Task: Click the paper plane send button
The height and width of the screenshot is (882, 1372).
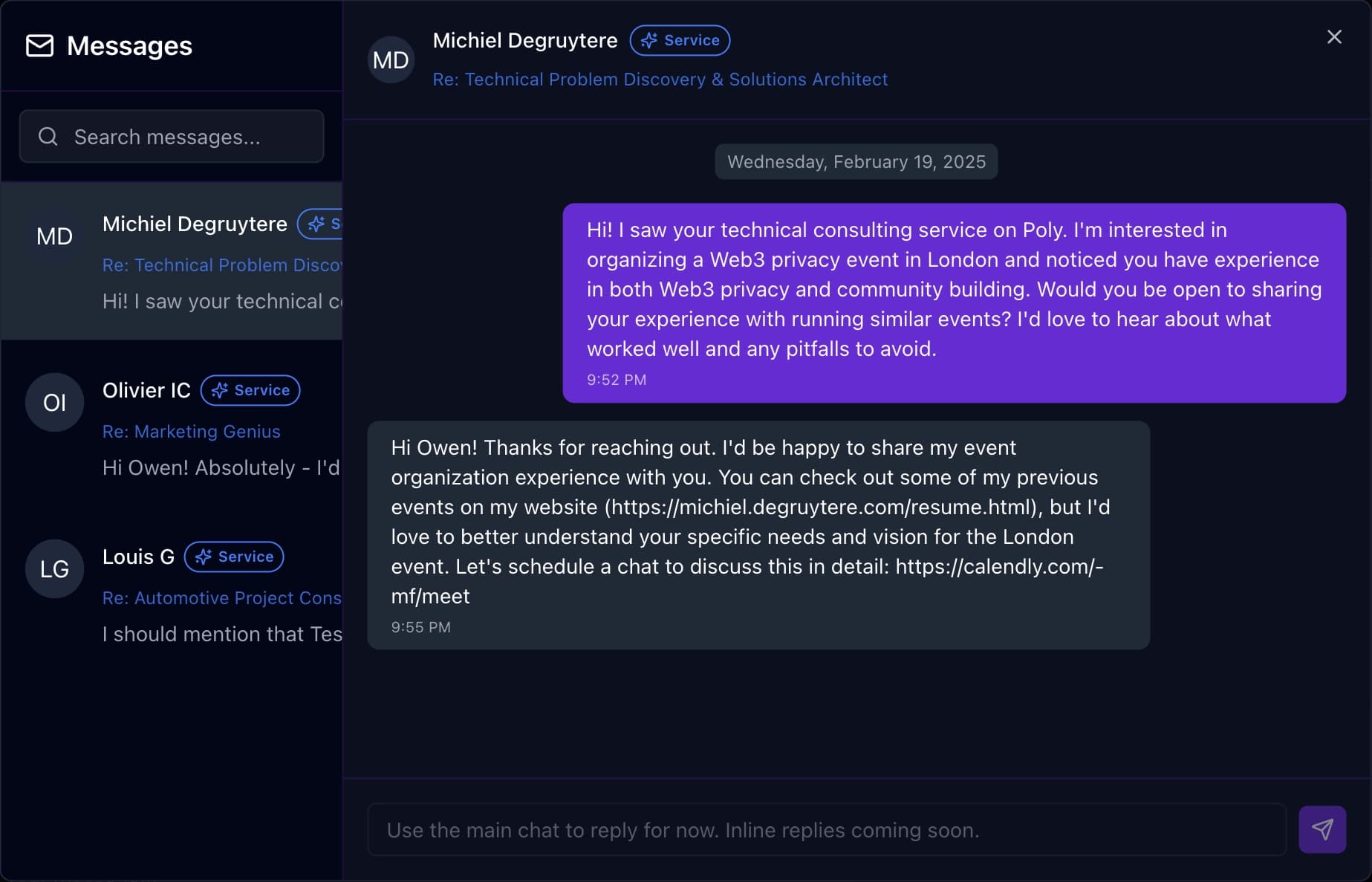Action: pos(1322,829)
